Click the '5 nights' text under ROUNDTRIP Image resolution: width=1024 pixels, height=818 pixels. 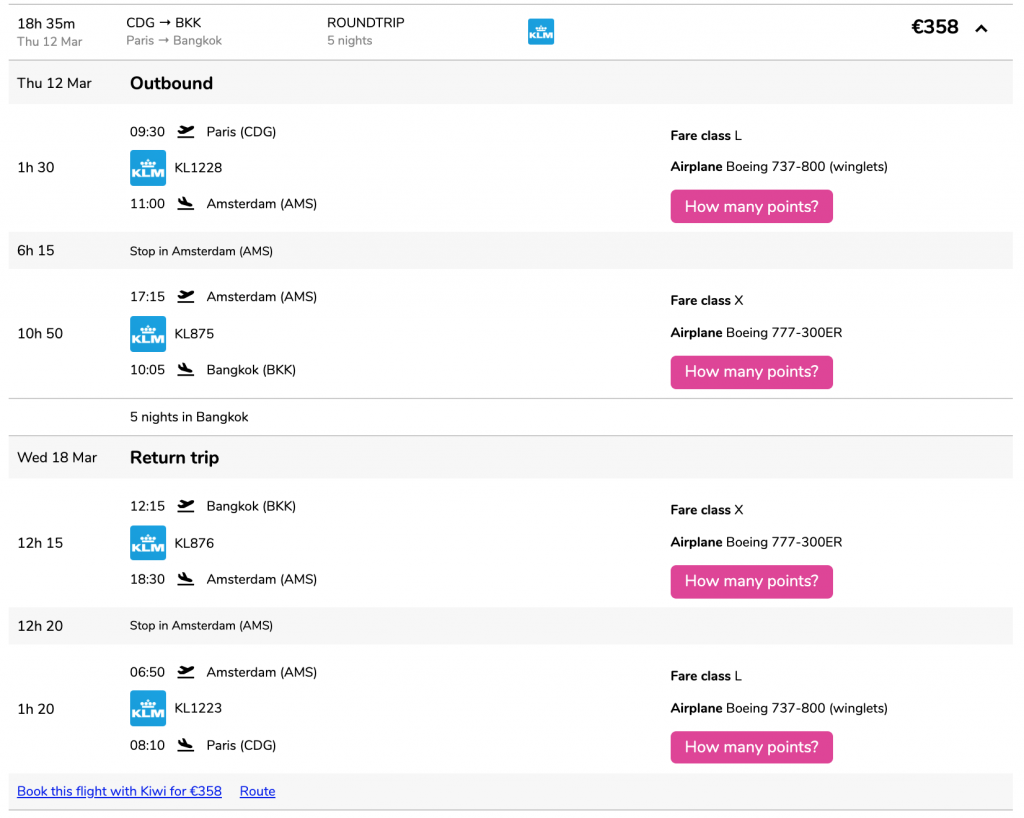pyautogui.click(x=349, y=40)
